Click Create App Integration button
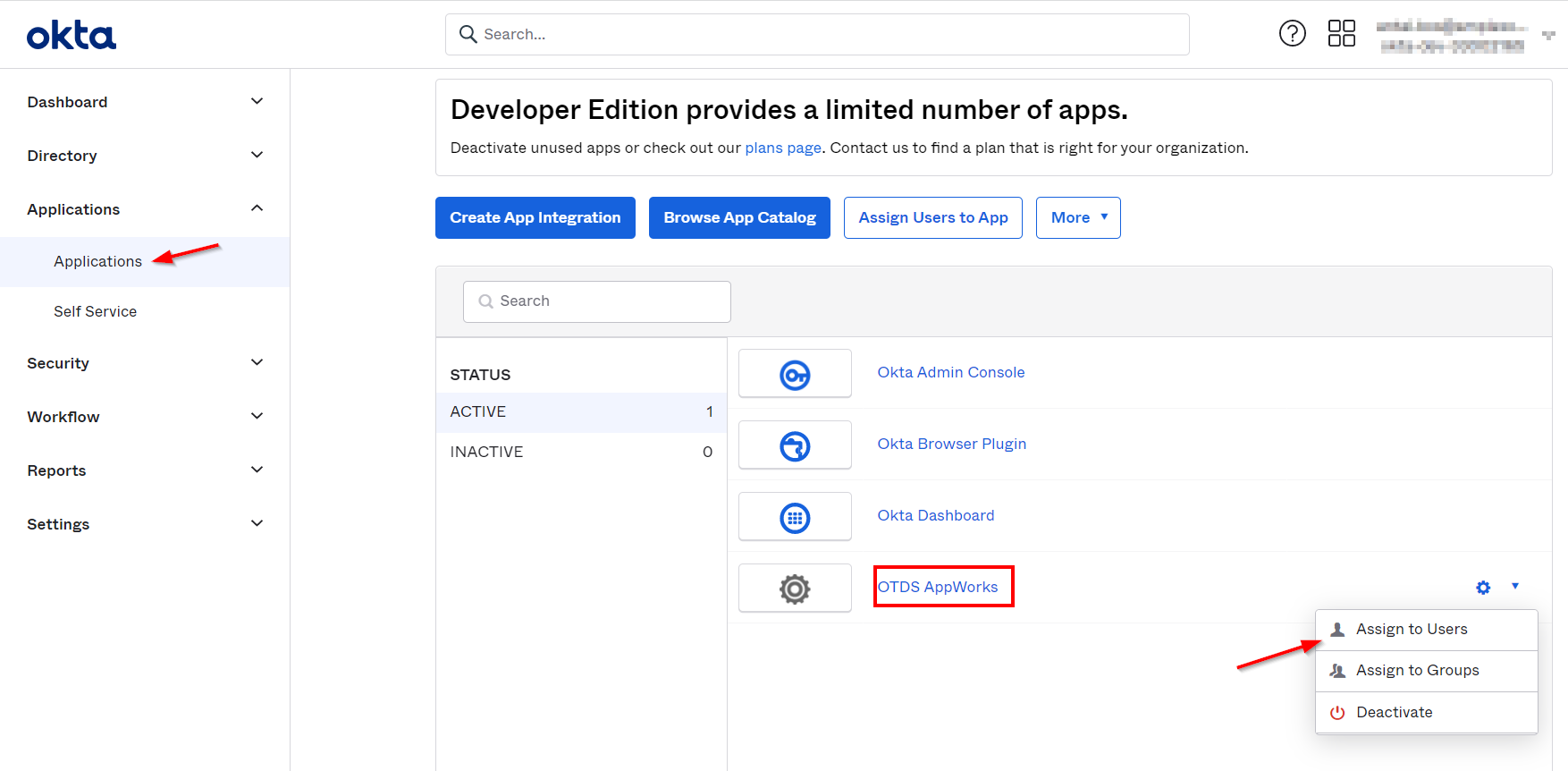The height and width of the screenshot is (771, 1568). 535,218
